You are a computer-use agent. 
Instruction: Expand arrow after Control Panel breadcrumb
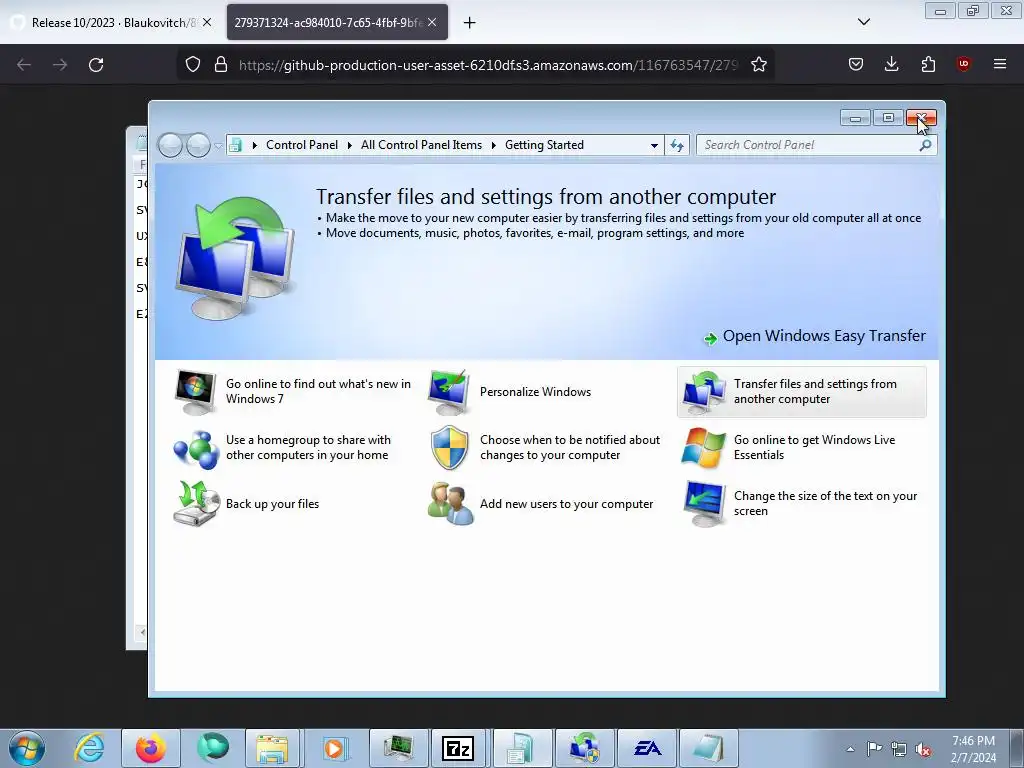349,145
